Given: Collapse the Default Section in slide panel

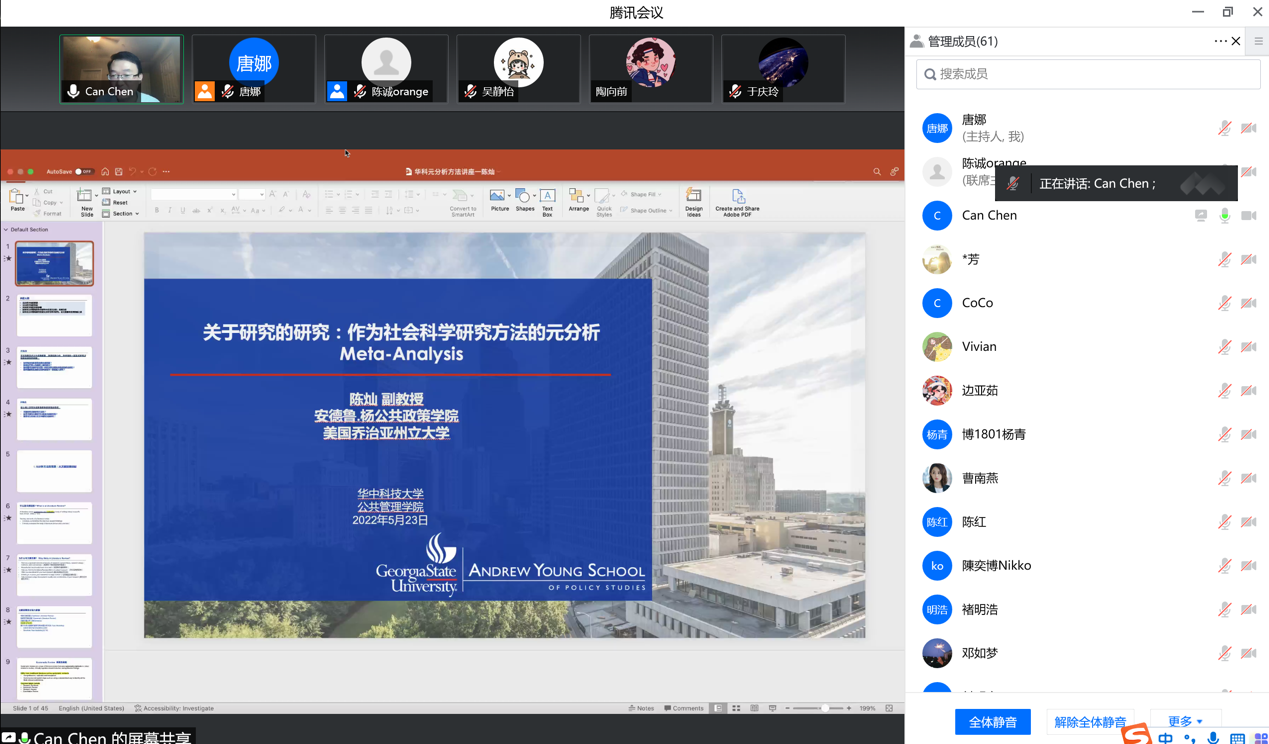Looking at the screenshot, I should 6,230.
